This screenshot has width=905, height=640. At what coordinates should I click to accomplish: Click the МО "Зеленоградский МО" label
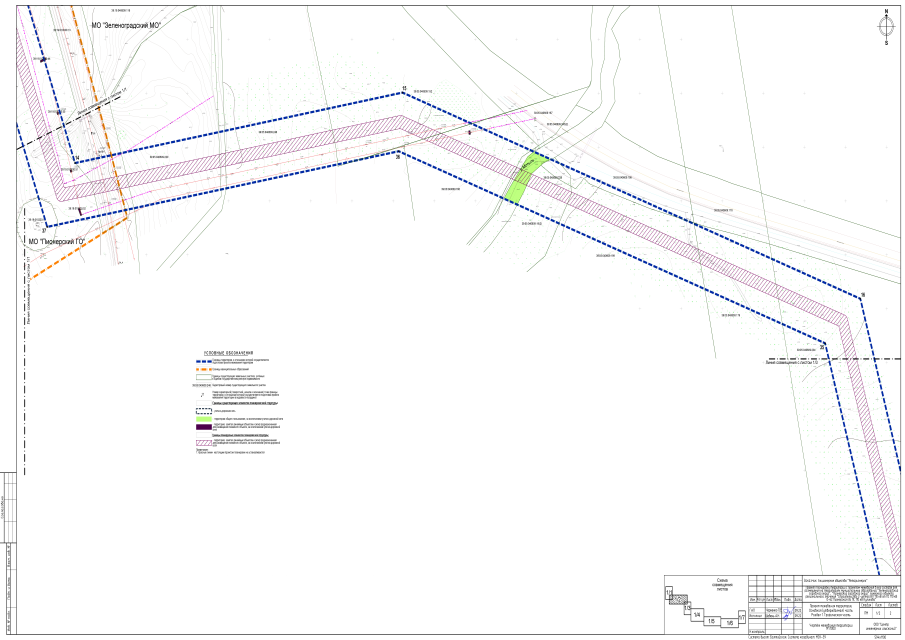click(x=125, y=24)
